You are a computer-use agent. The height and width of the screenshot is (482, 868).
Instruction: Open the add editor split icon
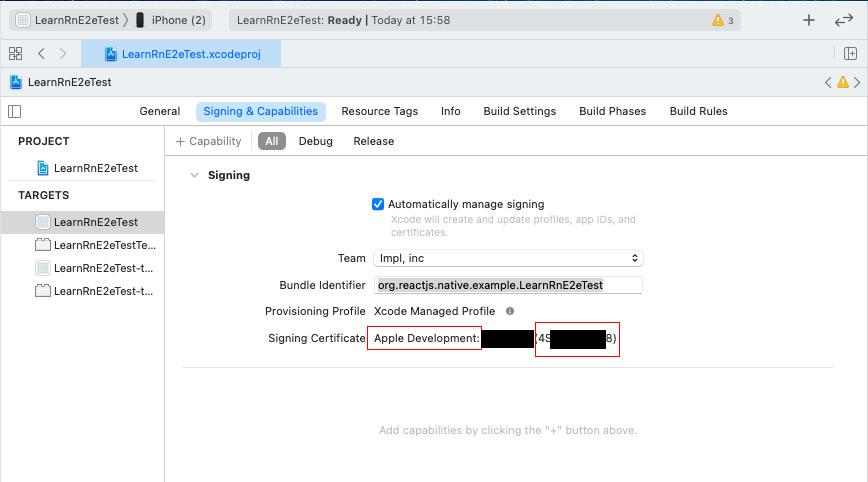850,54
